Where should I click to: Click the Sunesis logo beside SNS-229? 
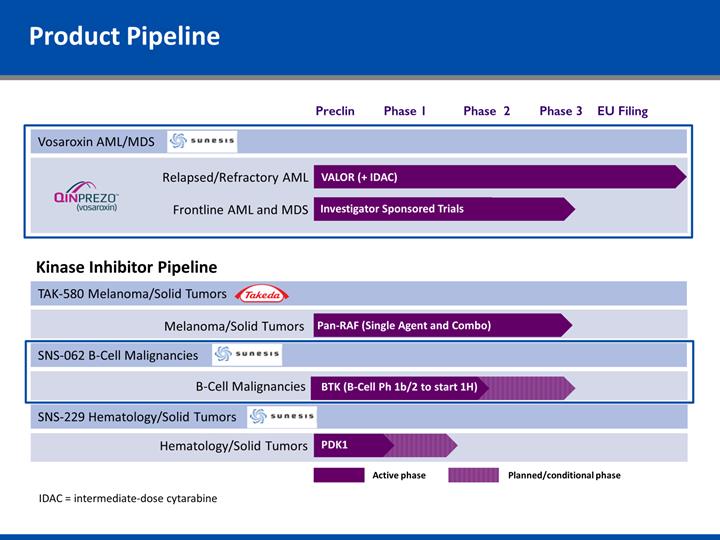[282, 417]
